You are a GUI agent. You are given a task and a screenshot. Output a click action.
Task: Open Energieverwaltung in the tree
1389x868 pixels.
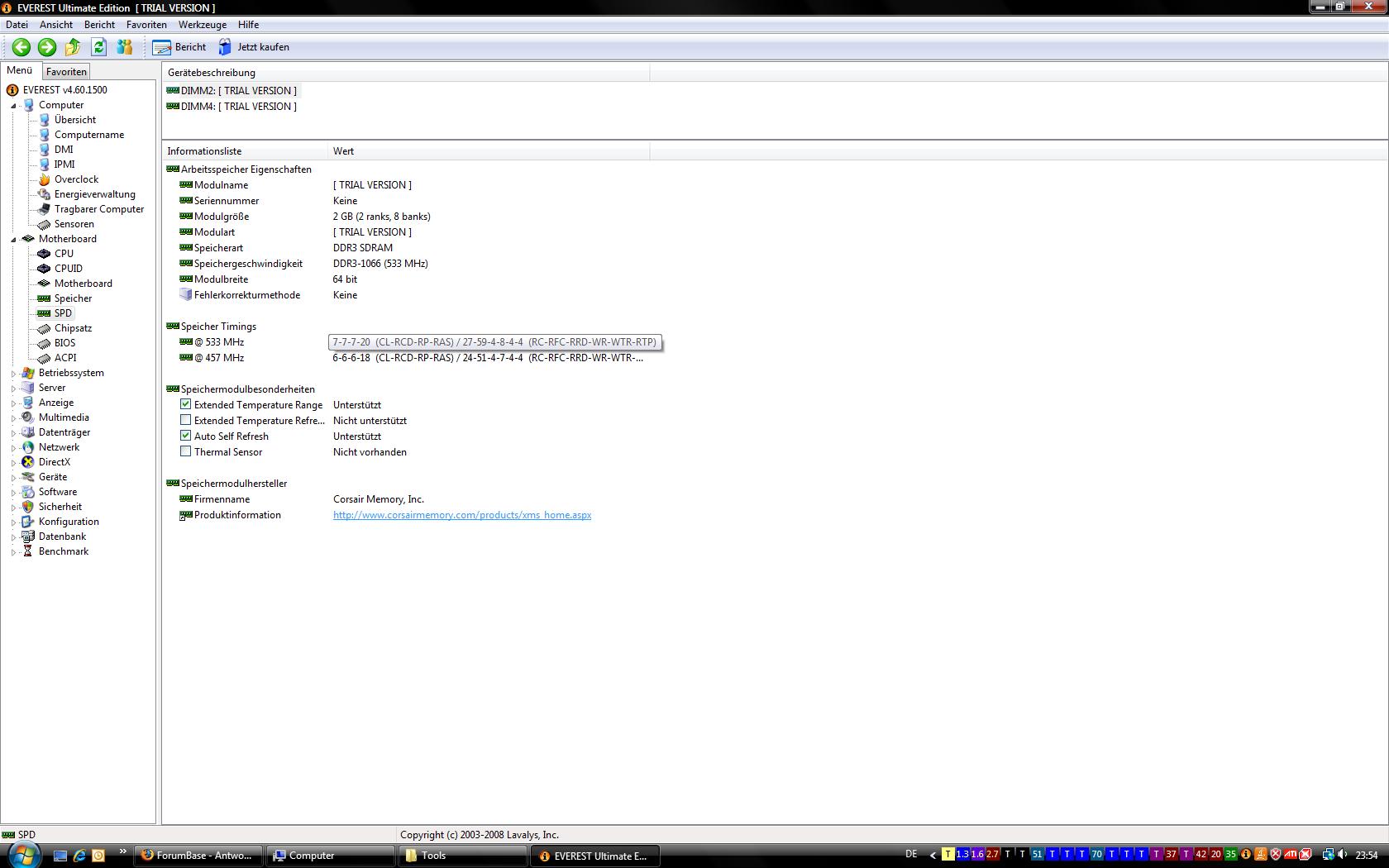(94, 194)
